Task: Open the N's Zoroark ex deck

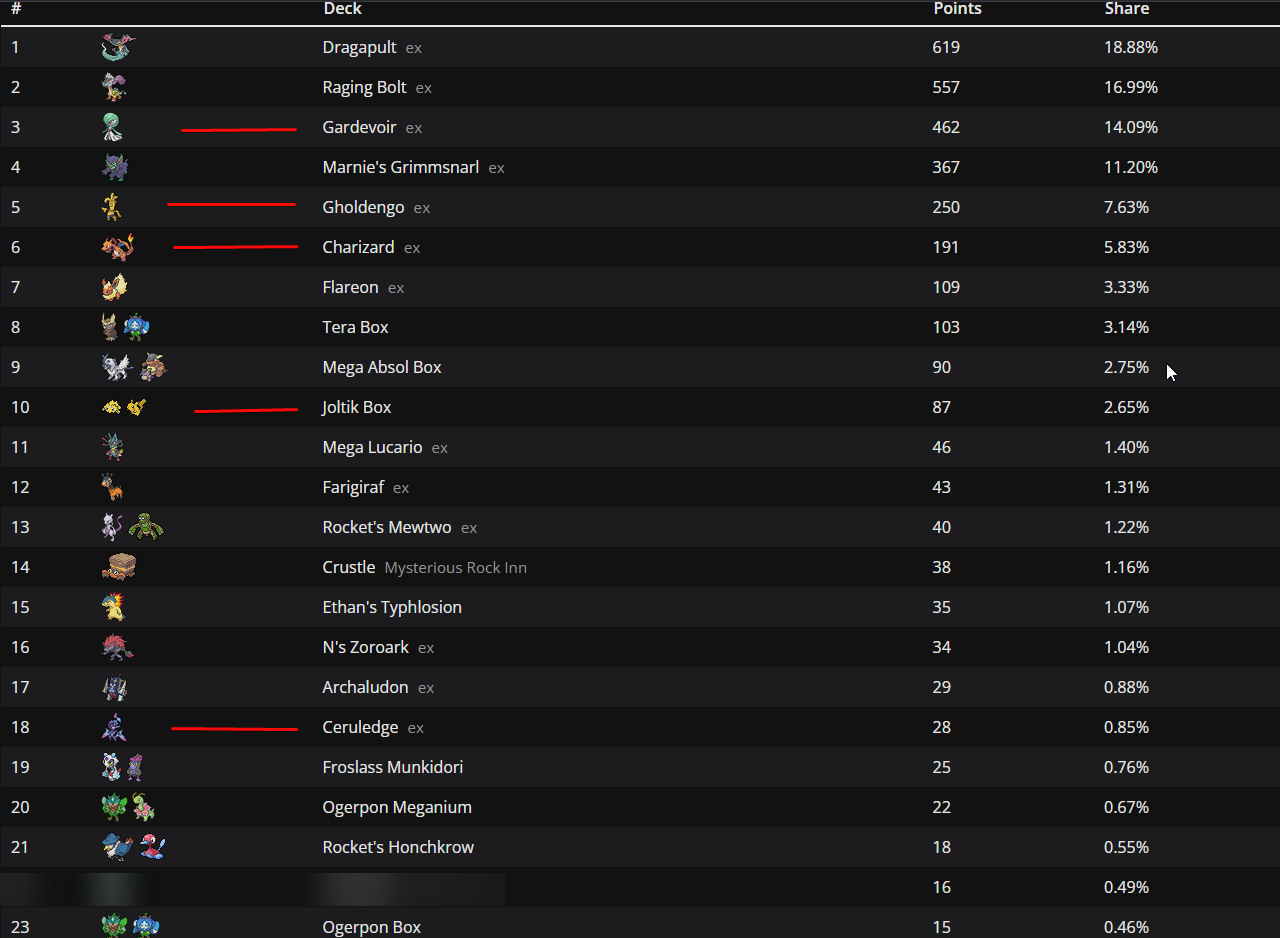Action: (x=378, y=647)
